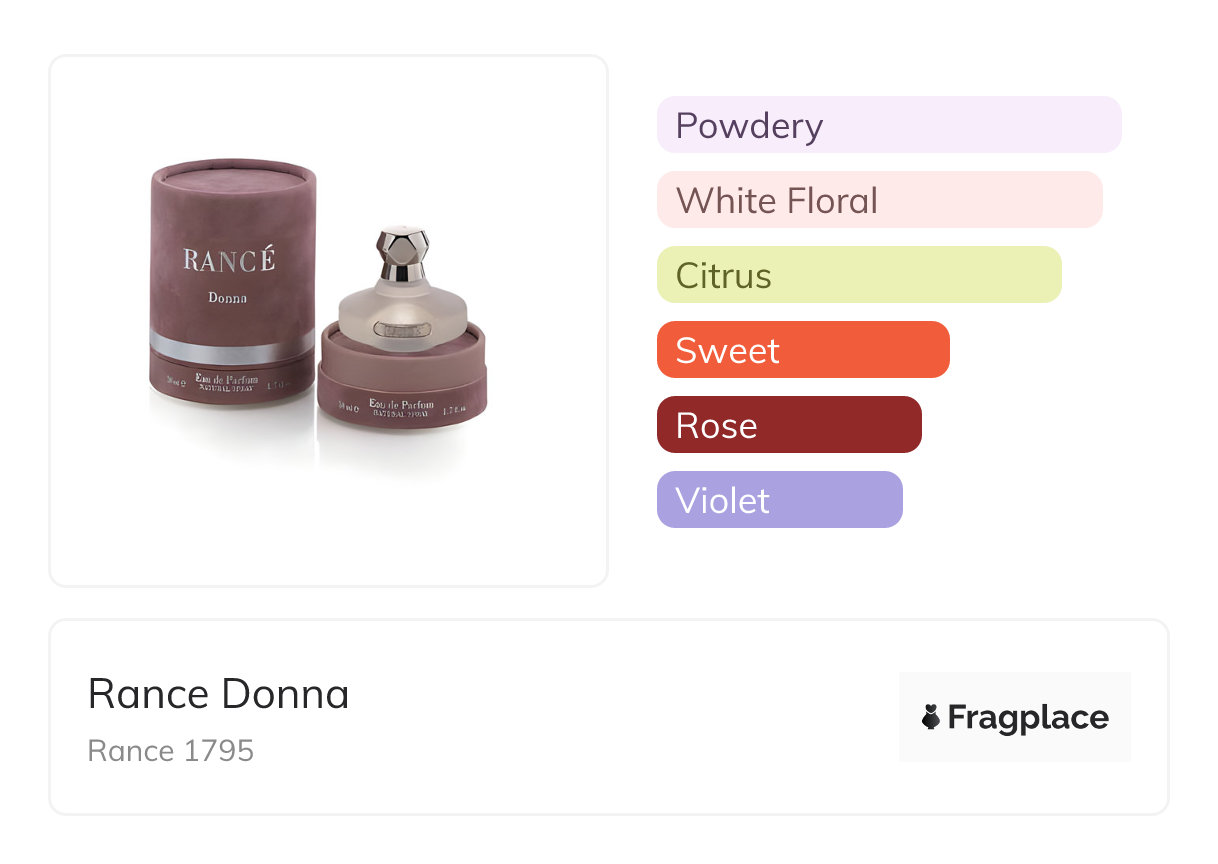Screen dimensions: 1218x864
Task: Open the Rance Donna title
Action: tap(219, 693)
